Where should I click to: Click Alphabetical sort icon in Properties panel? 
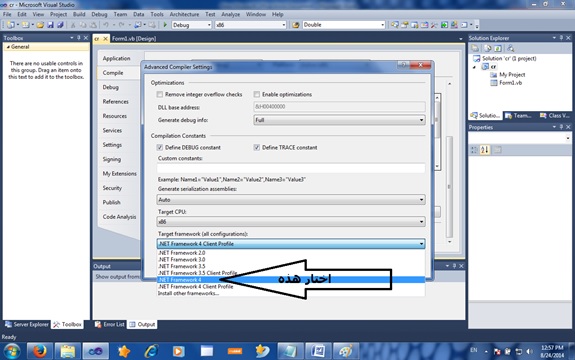[x=484, y=150]
